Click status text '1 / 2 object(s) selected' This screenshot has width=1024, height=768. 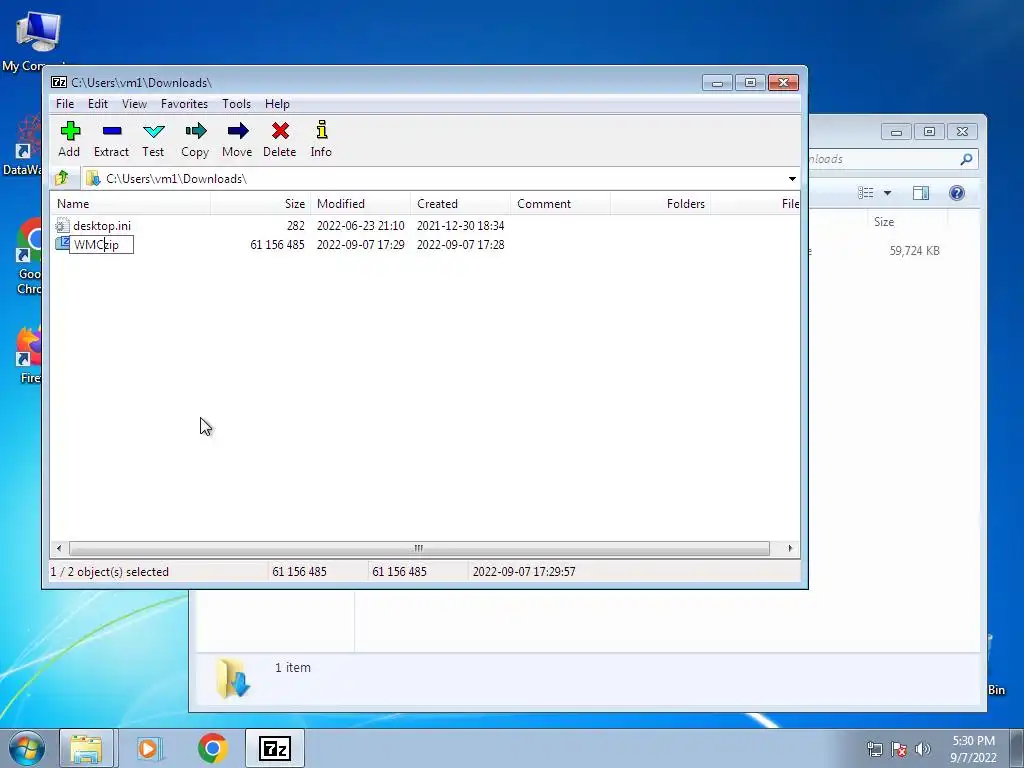tap(110, 572)
